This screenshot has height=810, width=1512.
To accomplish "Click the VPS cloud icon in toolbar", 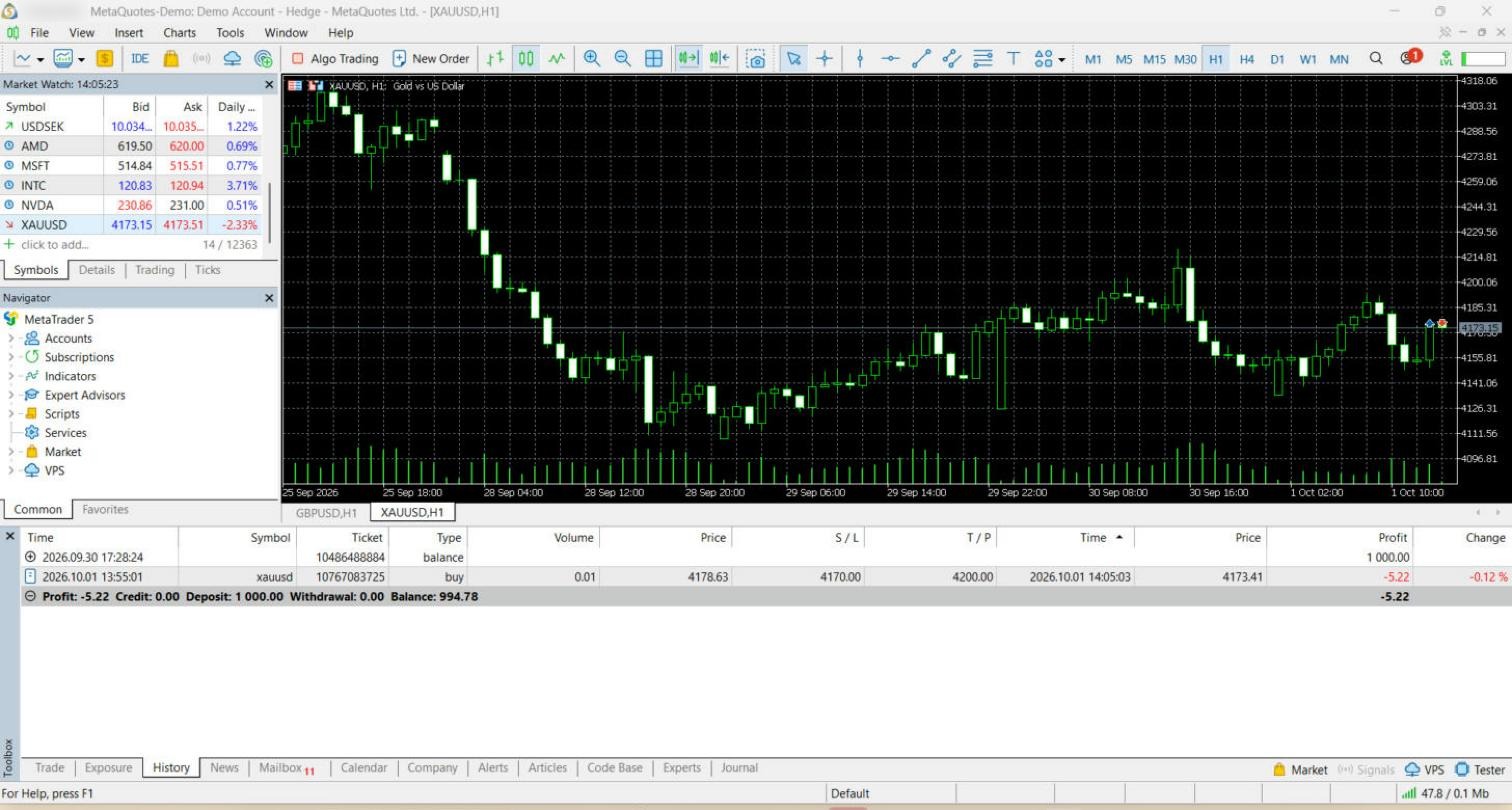I will pyautogui.click(x=232, y=58).
